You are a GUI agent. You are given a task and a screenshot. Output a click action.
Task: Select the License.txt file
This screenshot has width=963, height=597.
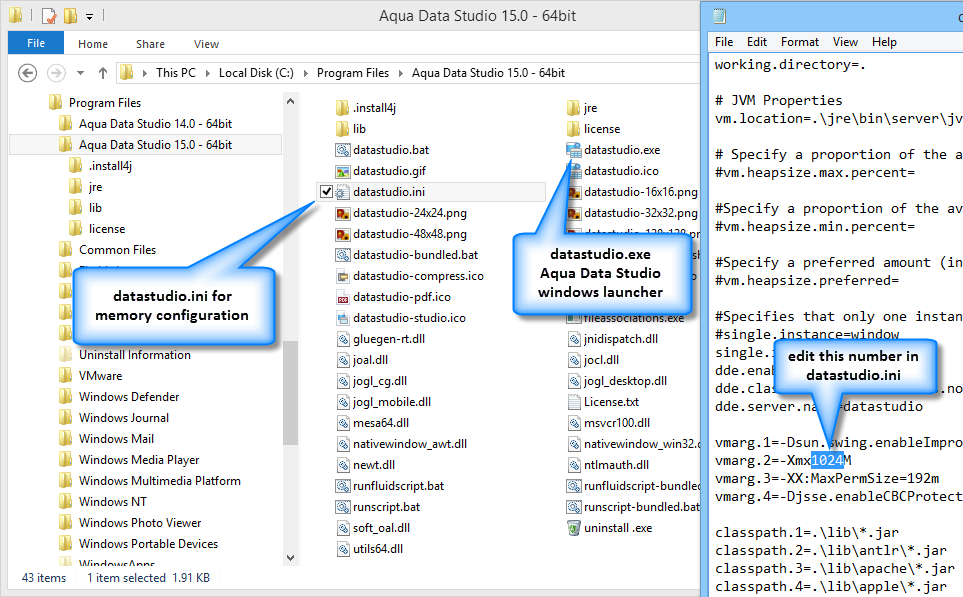coord(610,402)
